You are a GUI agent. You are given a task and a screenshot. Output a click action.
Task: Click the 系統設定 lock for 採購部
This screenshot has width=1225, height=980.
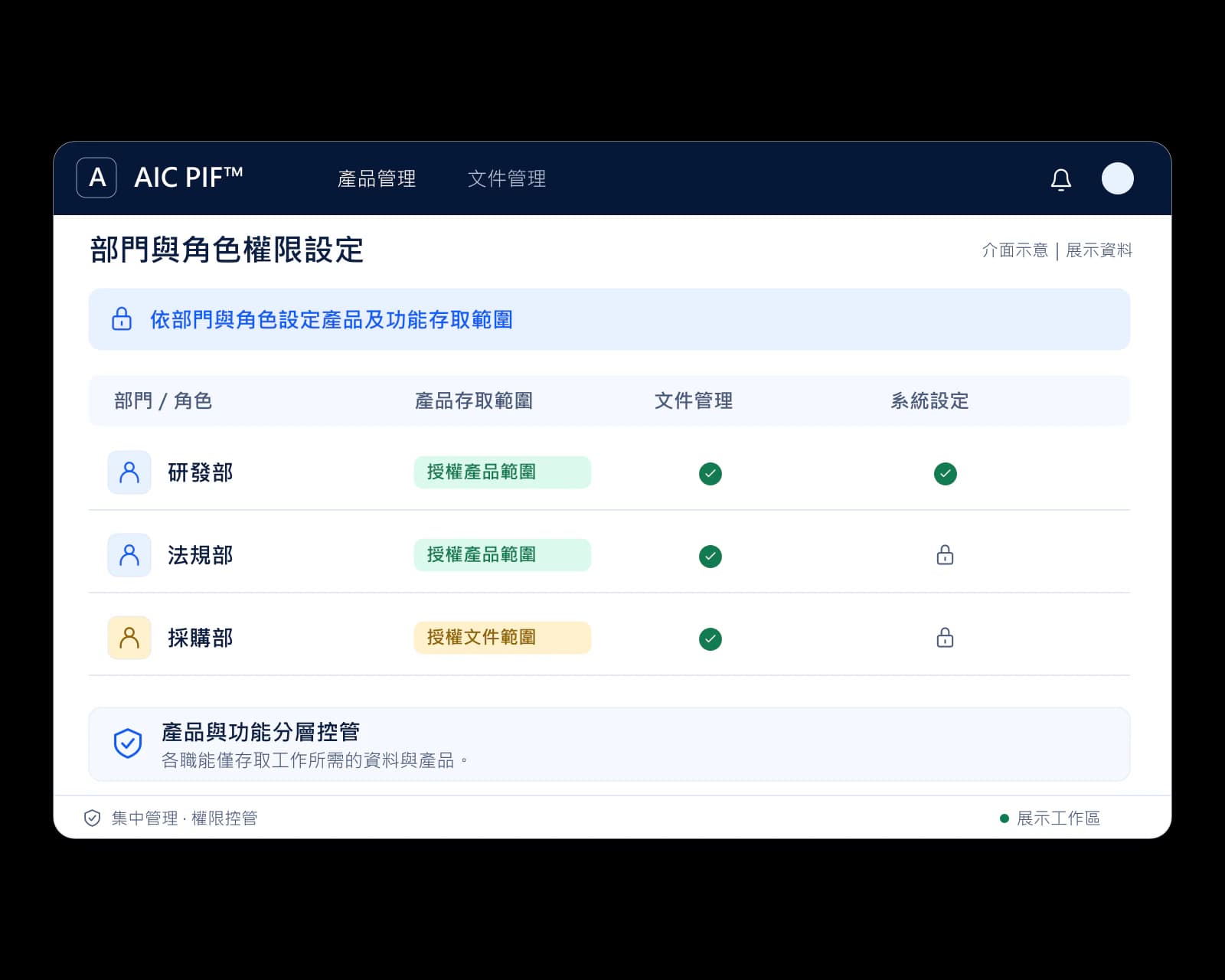945,638
